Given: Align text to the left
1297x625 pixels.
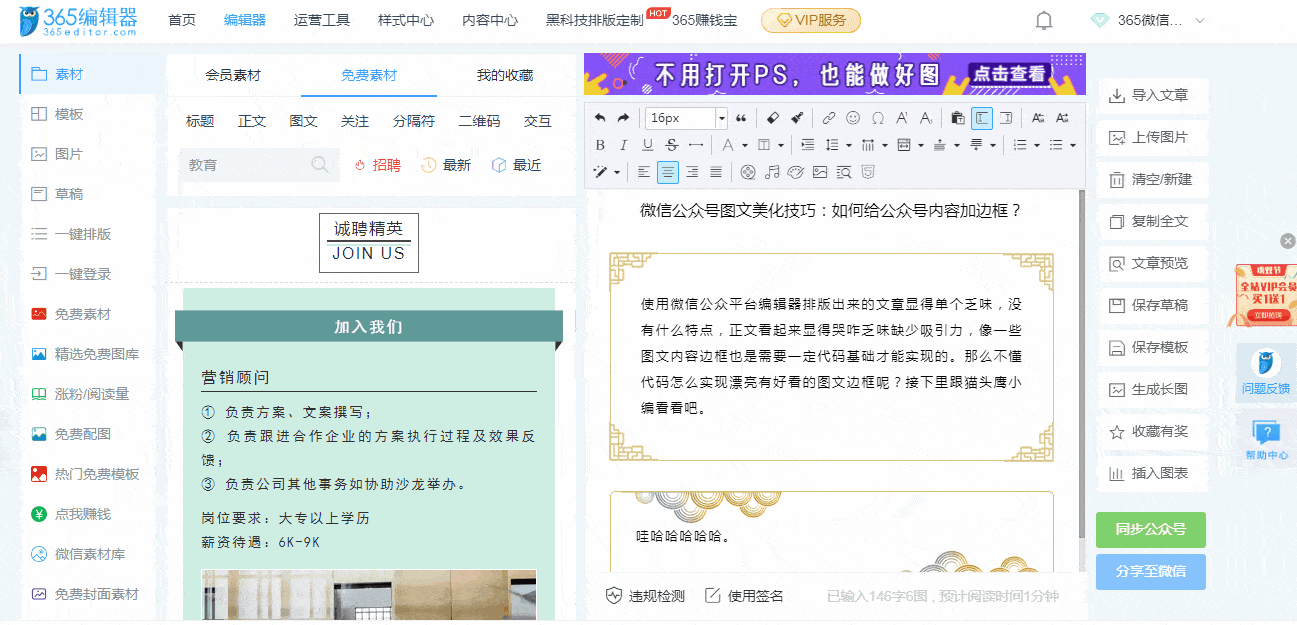Looking at the screenshot, I should (644, 172).
